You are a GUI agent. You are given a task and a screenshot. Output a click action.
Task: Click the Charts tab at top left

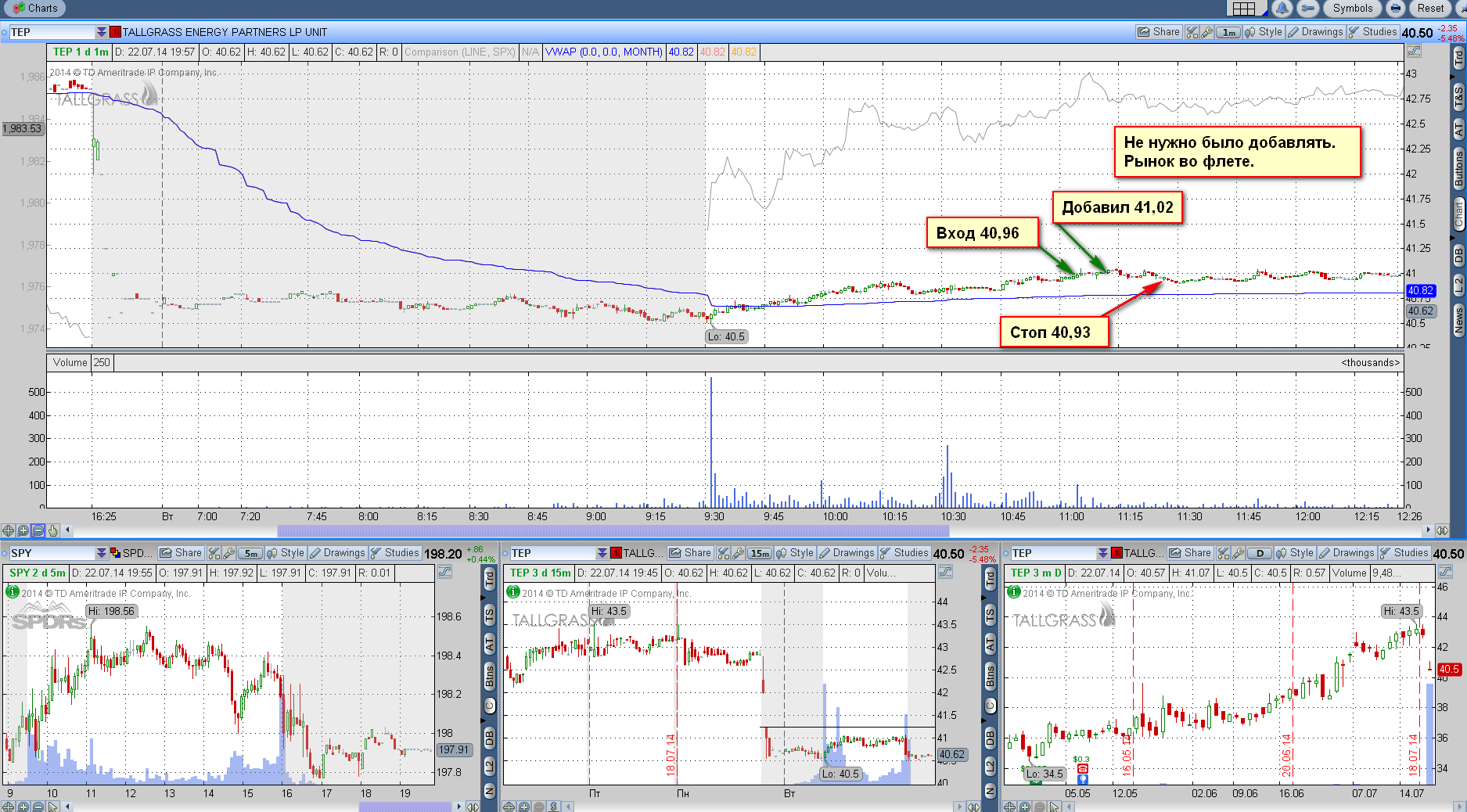[x=34, y=8]
